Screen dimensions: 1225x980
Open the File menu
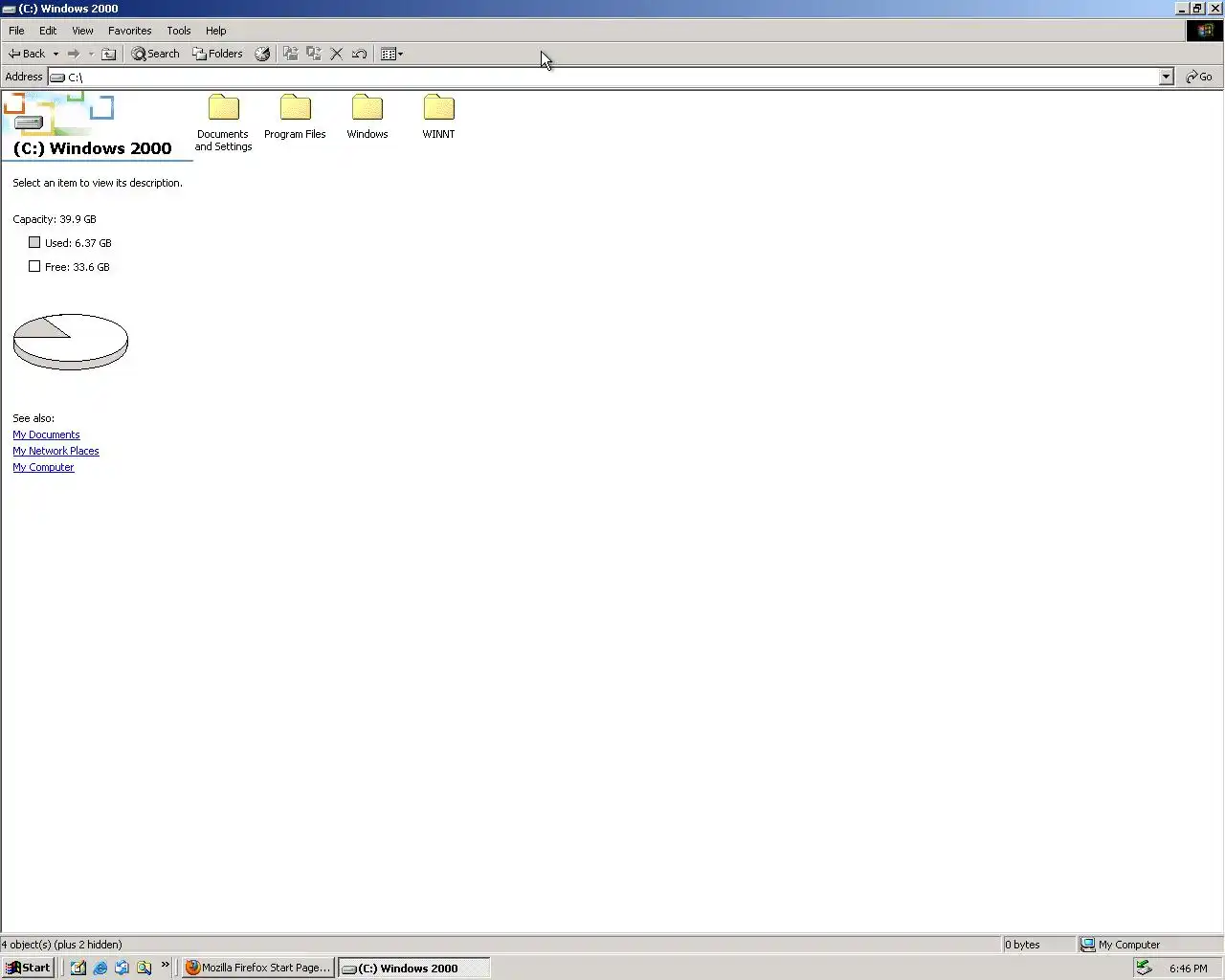point(16,31)
